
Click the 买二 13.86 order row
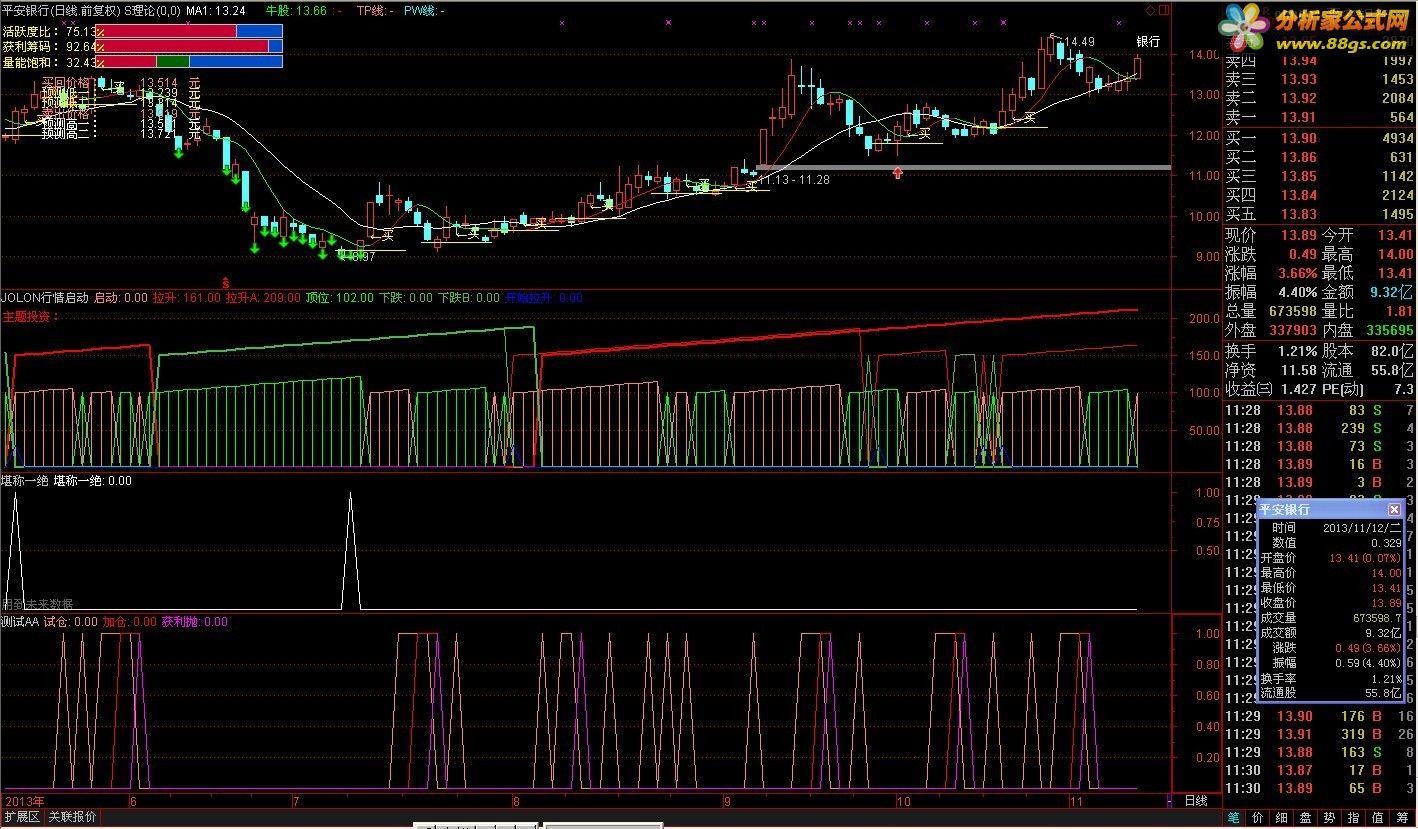tap(1320, 158)
